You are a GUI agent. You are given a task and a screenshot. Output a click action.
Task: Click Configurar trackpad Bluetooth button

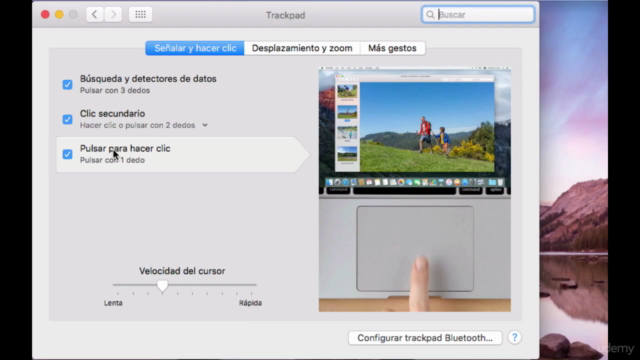pyautogui.click(x=425, y=338)
